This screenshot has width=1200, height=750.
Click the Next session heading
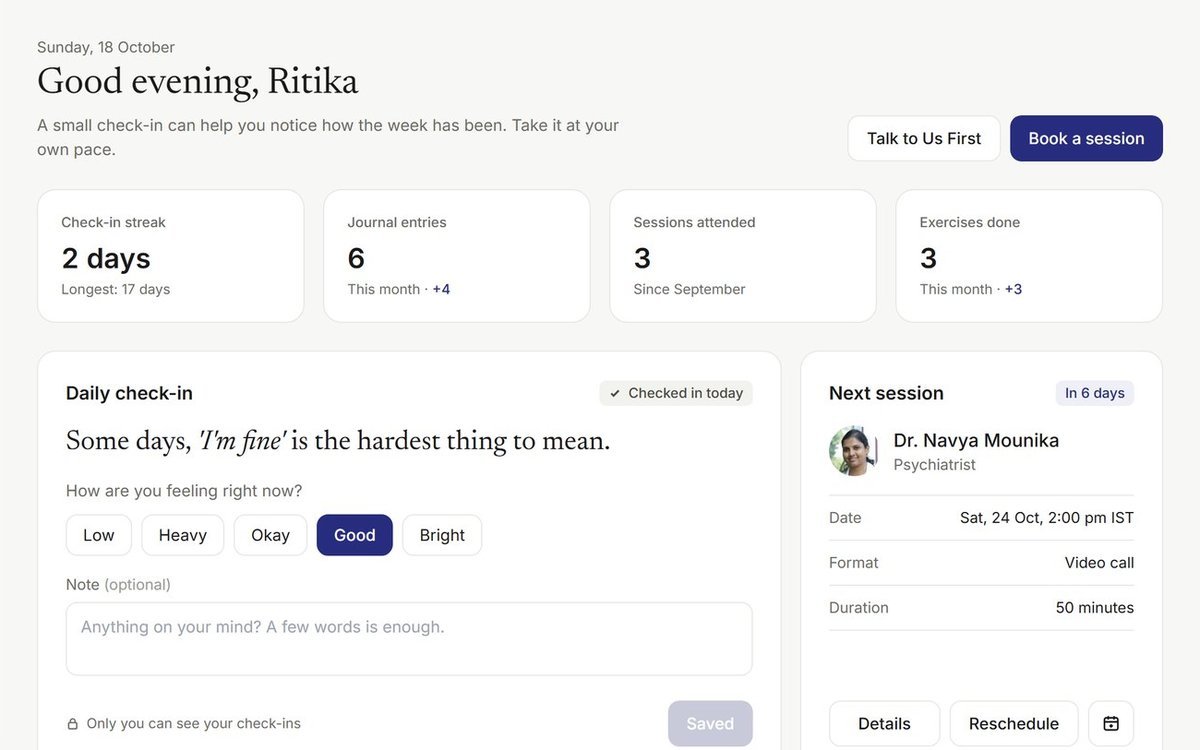point(886,393)
